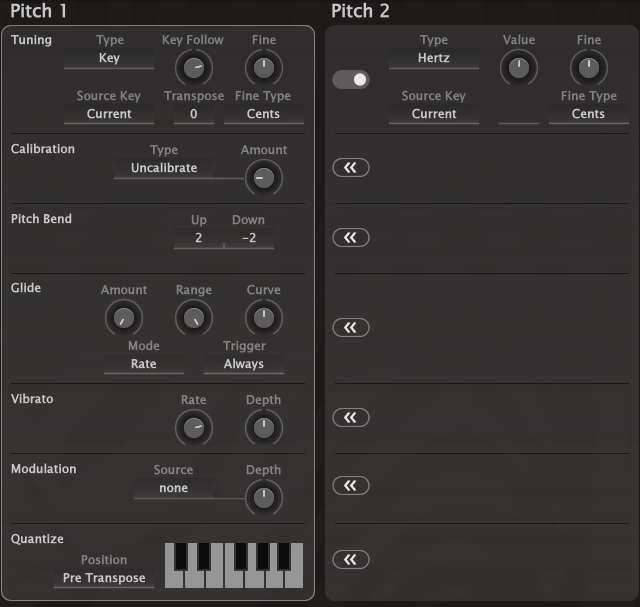
Task: Click the Pitch 2 Quantize copy arrows button
Action: click(x=351, y=559)
